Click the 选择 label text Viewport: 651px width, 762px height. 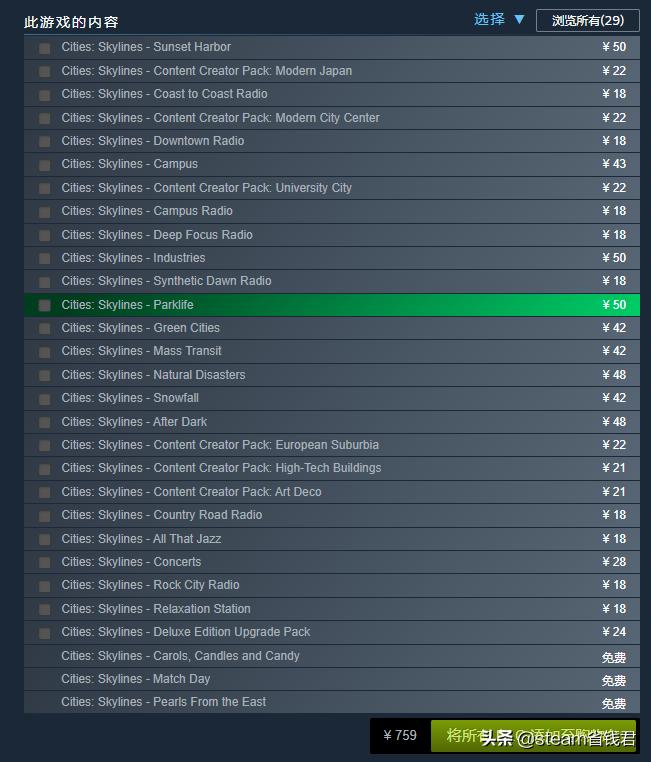coord(489,19)
